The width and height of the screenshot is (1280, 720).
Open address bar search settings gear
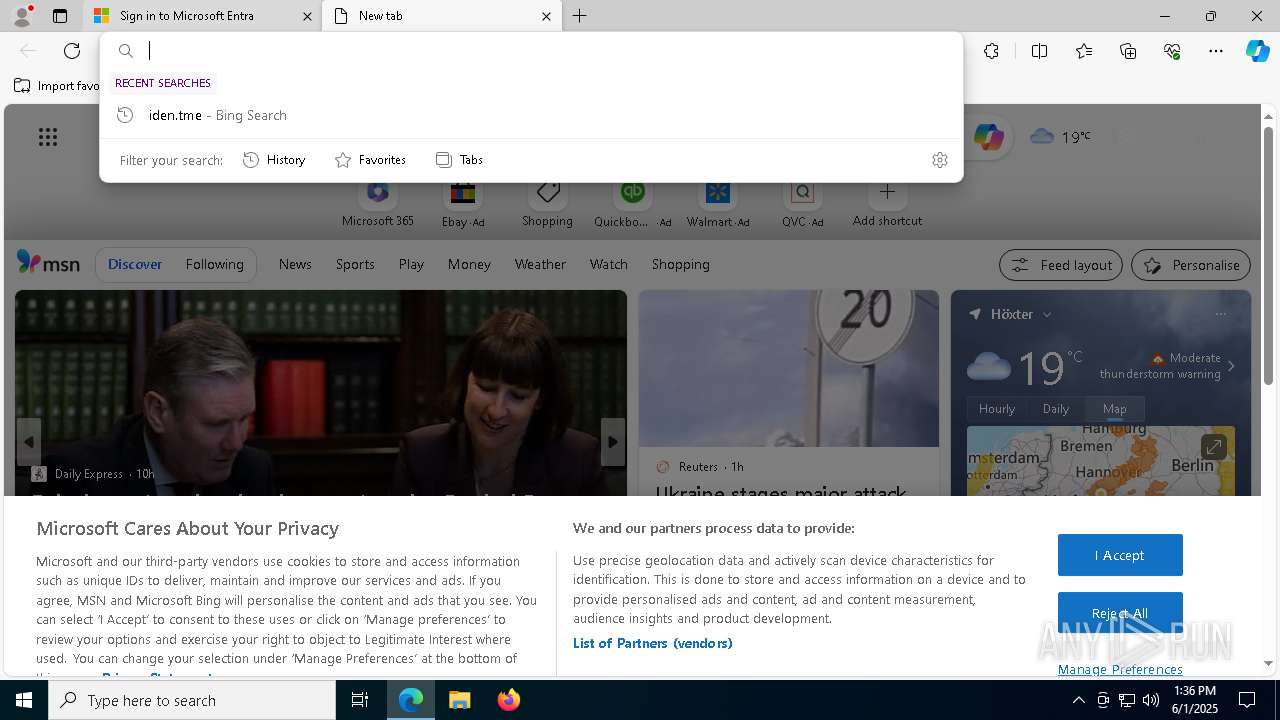click(939, 160)
